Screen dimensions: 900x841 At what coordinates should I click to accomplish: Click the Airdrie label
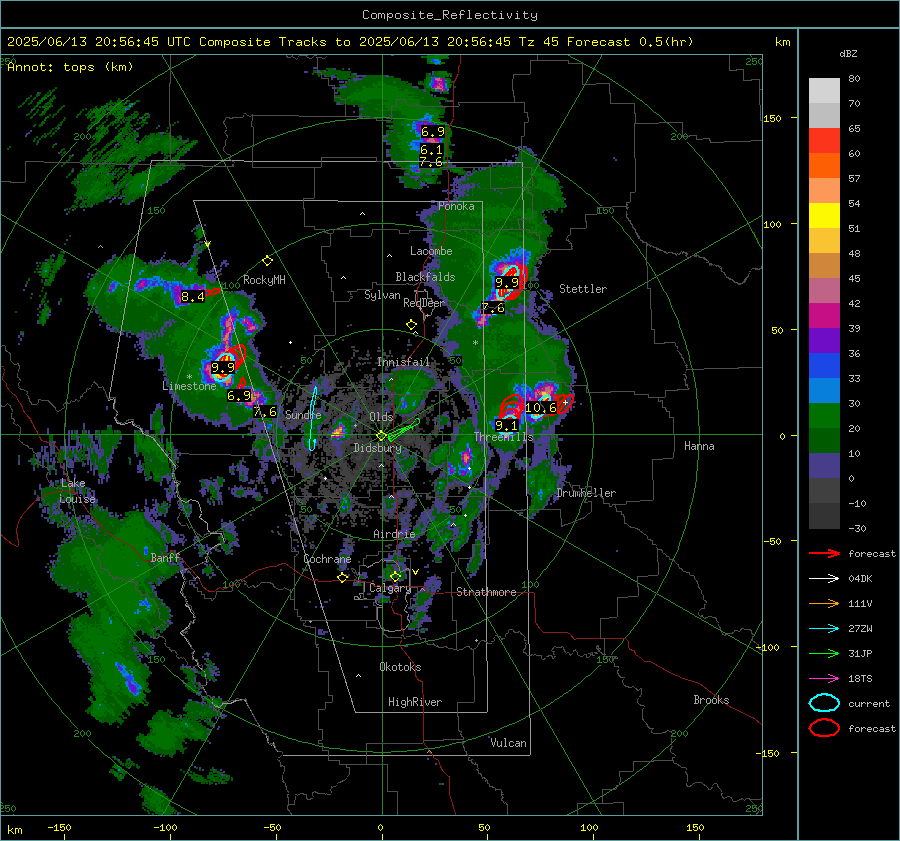pyautogui.click(x=394, y=534)
